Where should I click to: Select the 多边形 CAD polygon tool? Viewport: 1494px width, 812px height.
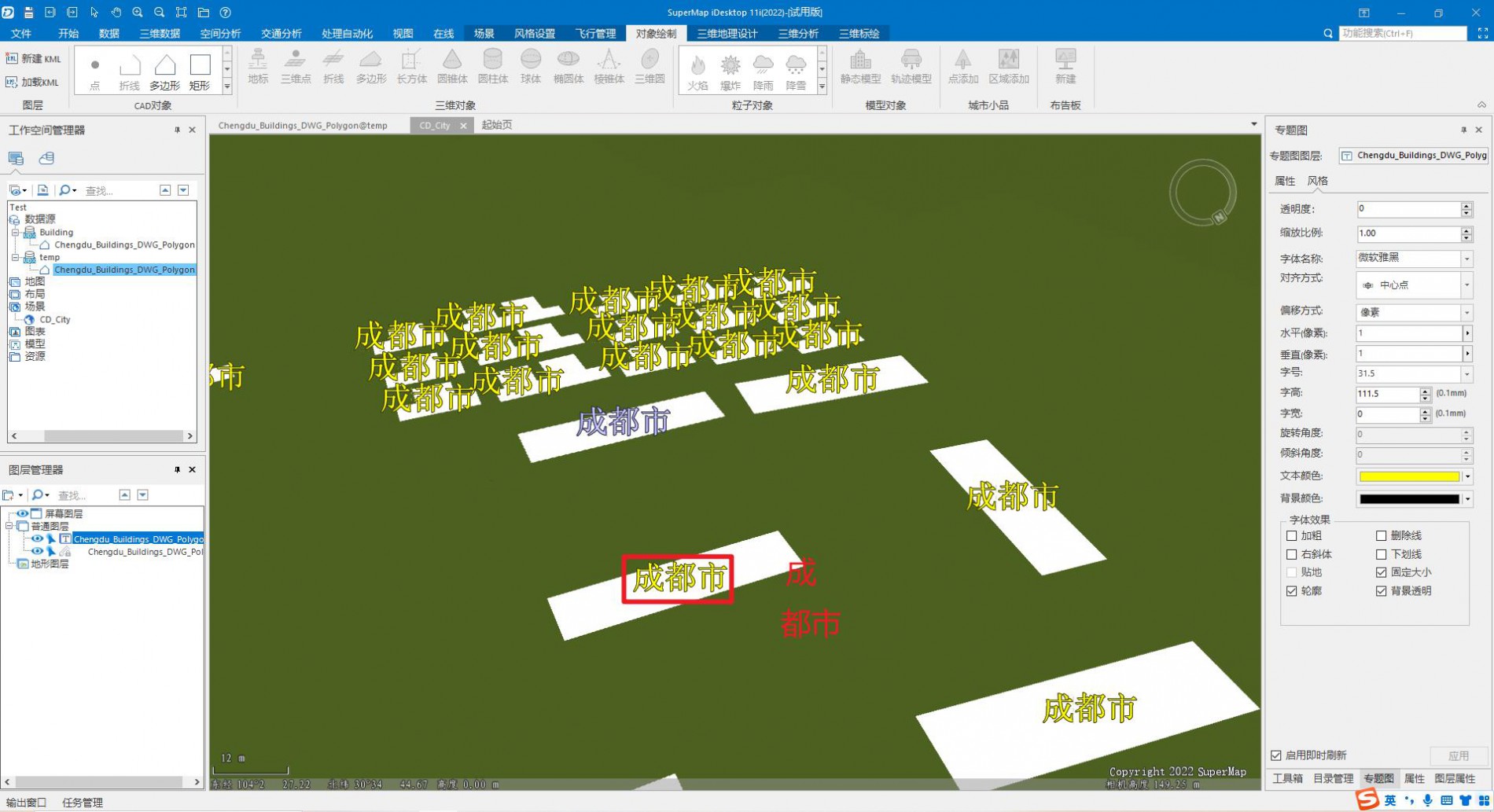coord(165,71)
